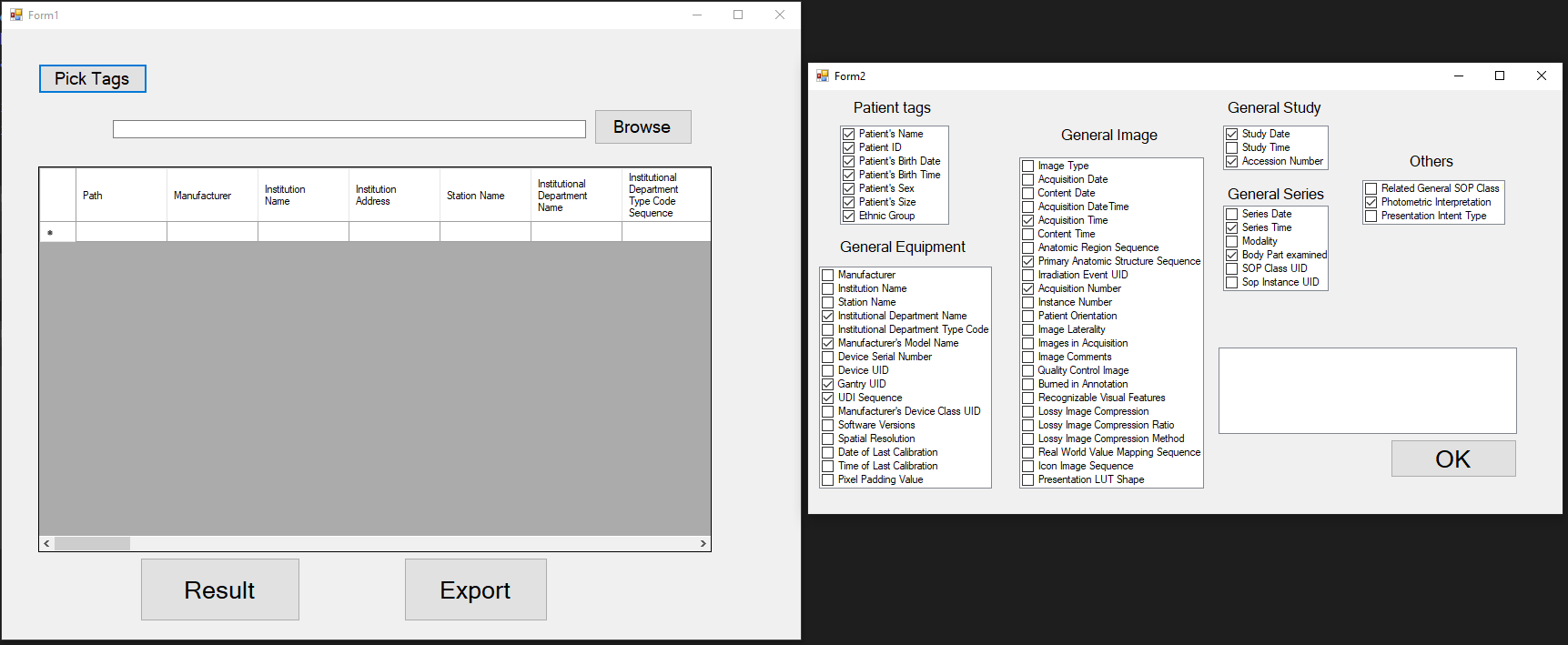Click the Pick Tags button in Form1
The width and height of the screenshot is (1568, 645).
92,79
